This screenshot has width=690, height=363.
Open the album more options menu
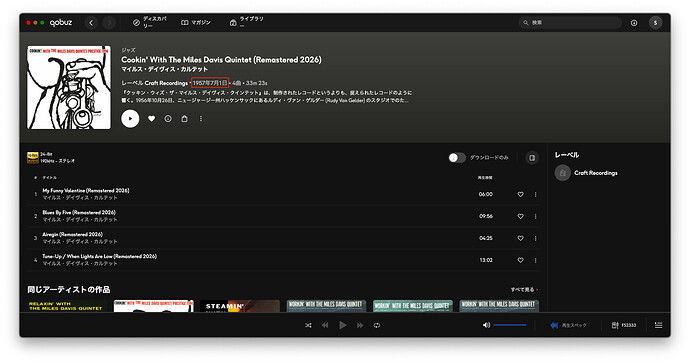coord(201,119)
